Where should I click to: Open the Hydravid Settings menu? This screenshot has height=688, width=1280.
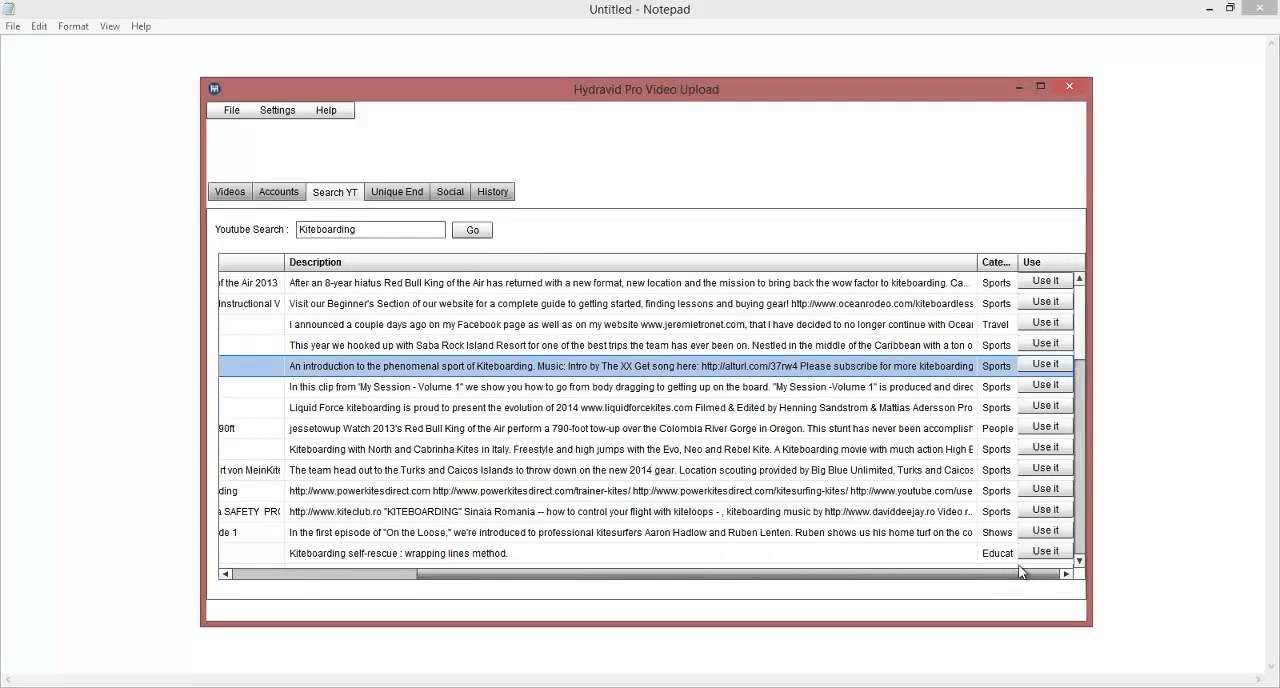pos(277,110)
